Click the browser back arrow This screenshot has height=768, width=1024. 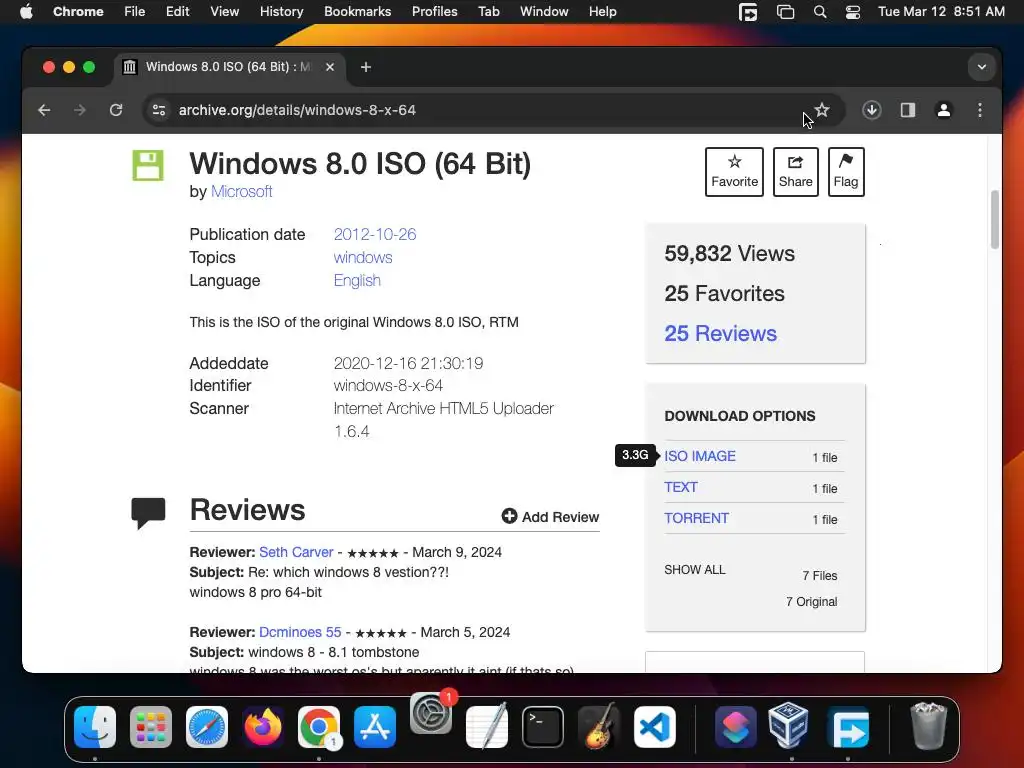[44, 110]
